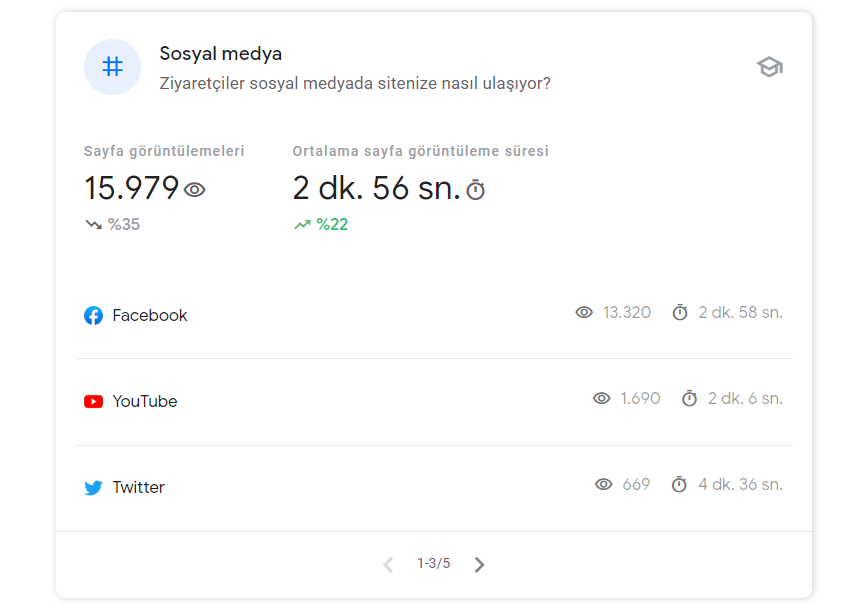Click the 1-3/5 pagination label

point(434,564)
